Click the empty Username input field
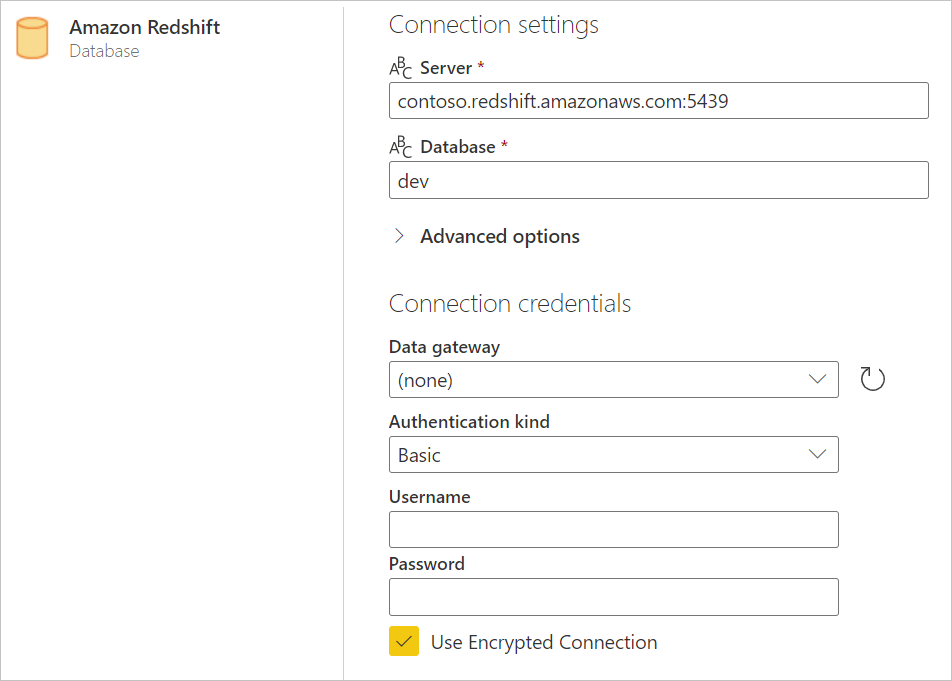 (x=613, y=529)
